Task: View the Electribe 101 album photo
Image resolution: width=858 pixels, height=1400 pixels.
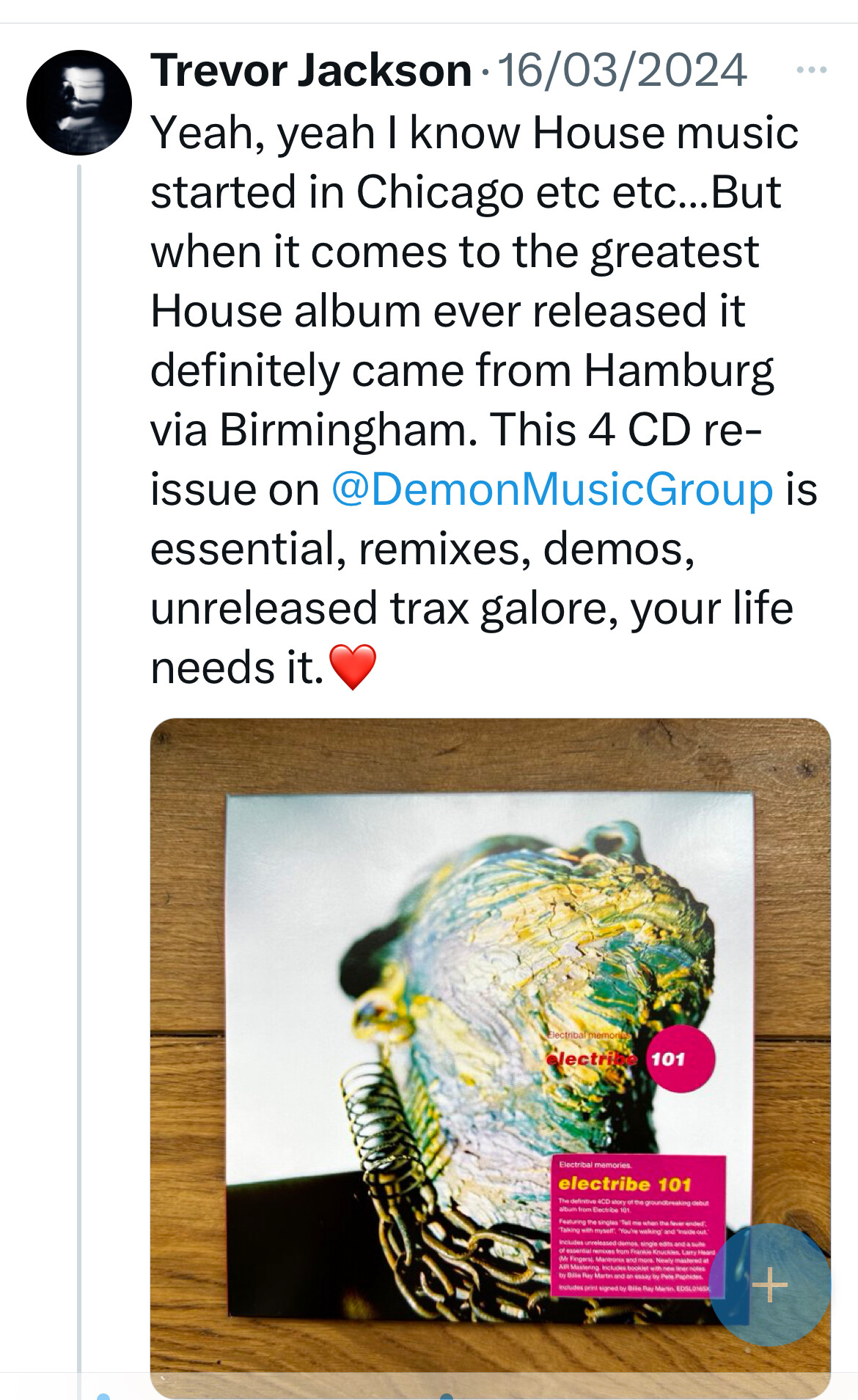Action: pos(491,1058)
